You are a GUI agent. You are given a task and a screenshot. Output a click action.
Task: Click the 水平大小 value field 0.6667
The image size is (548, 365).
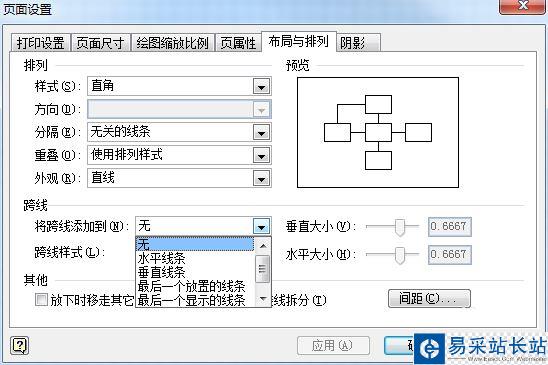tap(450, 255)
